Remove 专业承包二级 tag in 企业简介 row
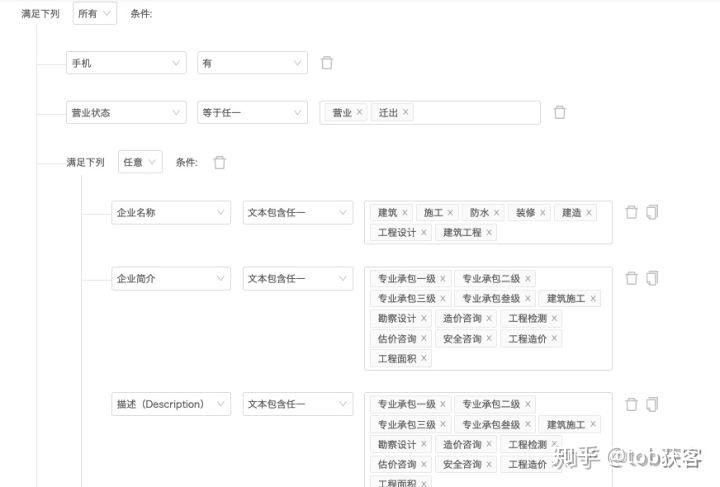 click(x=528, y=279)
